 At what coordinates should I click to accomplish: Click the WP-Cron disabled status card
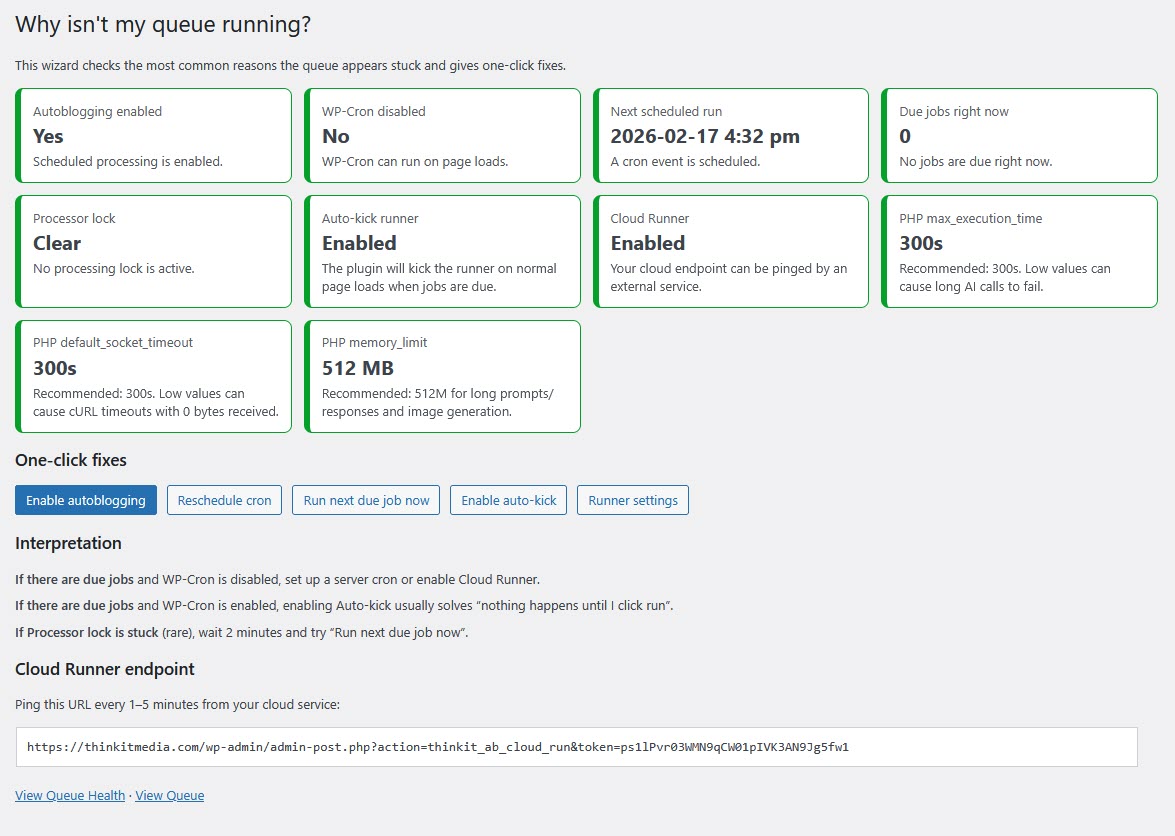coord(442,136)
